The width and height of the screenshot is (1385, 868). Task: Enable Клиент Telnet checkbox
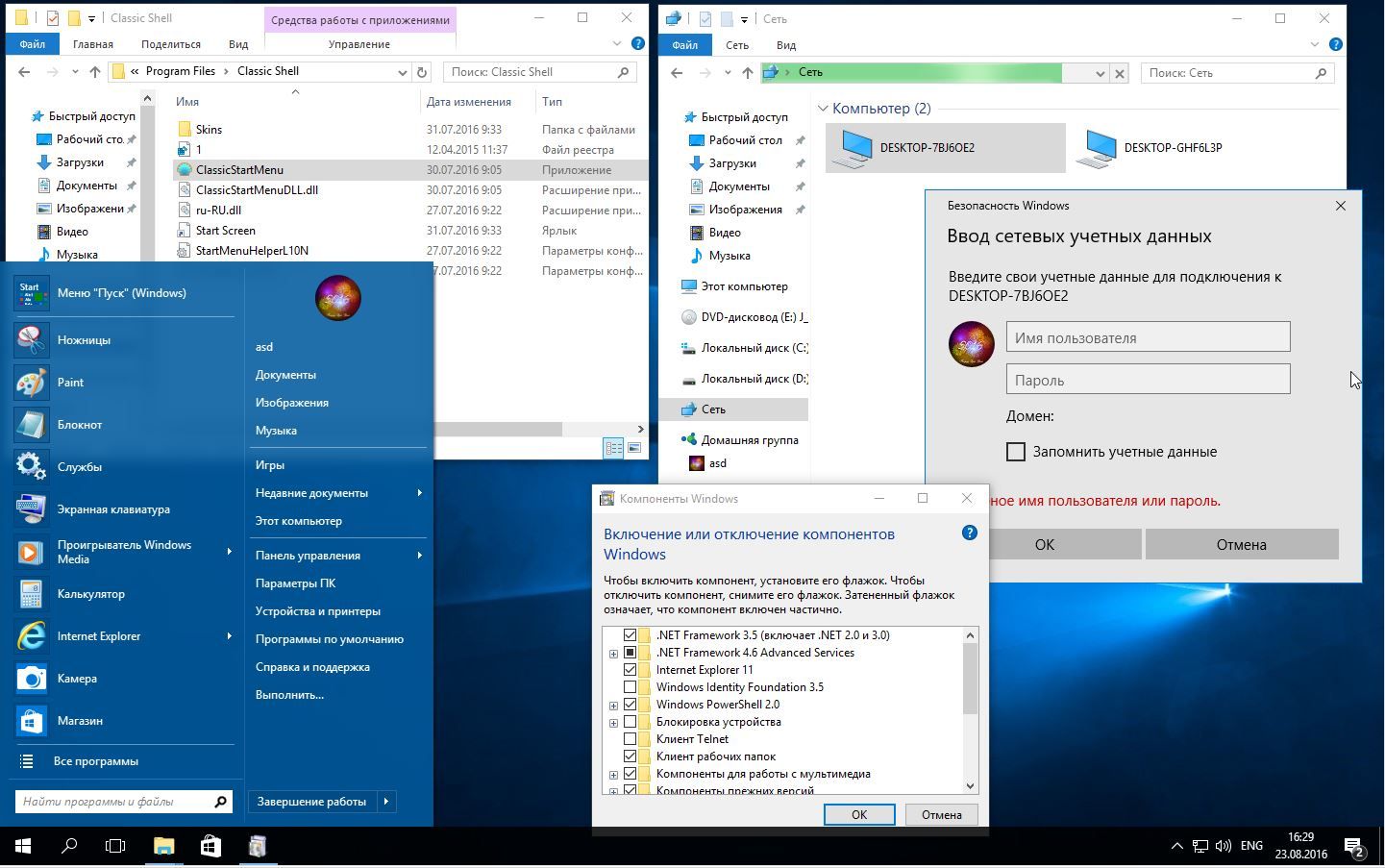click(631, 739)
